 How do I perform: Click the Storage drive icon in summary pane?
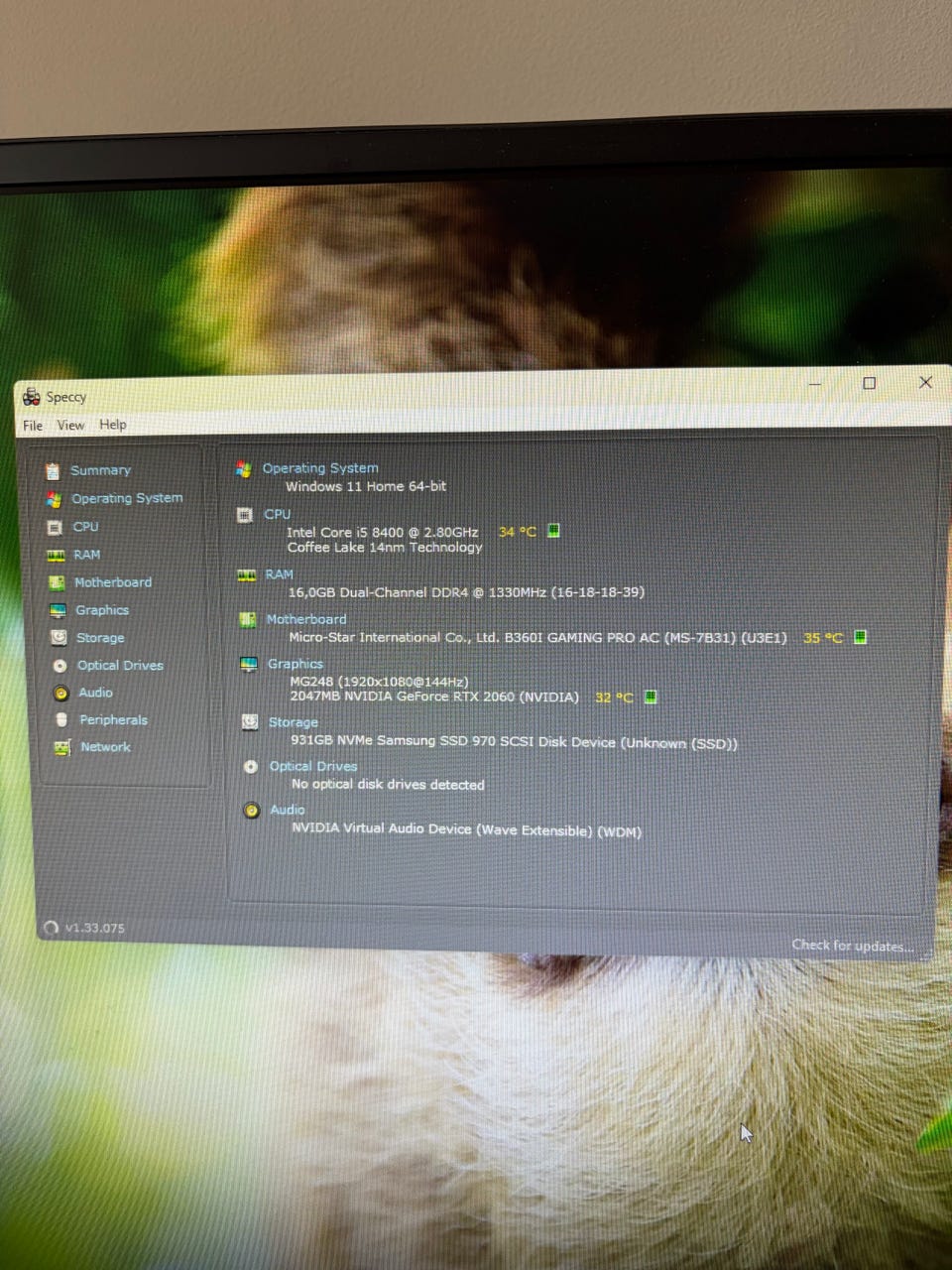pos(250,722)
